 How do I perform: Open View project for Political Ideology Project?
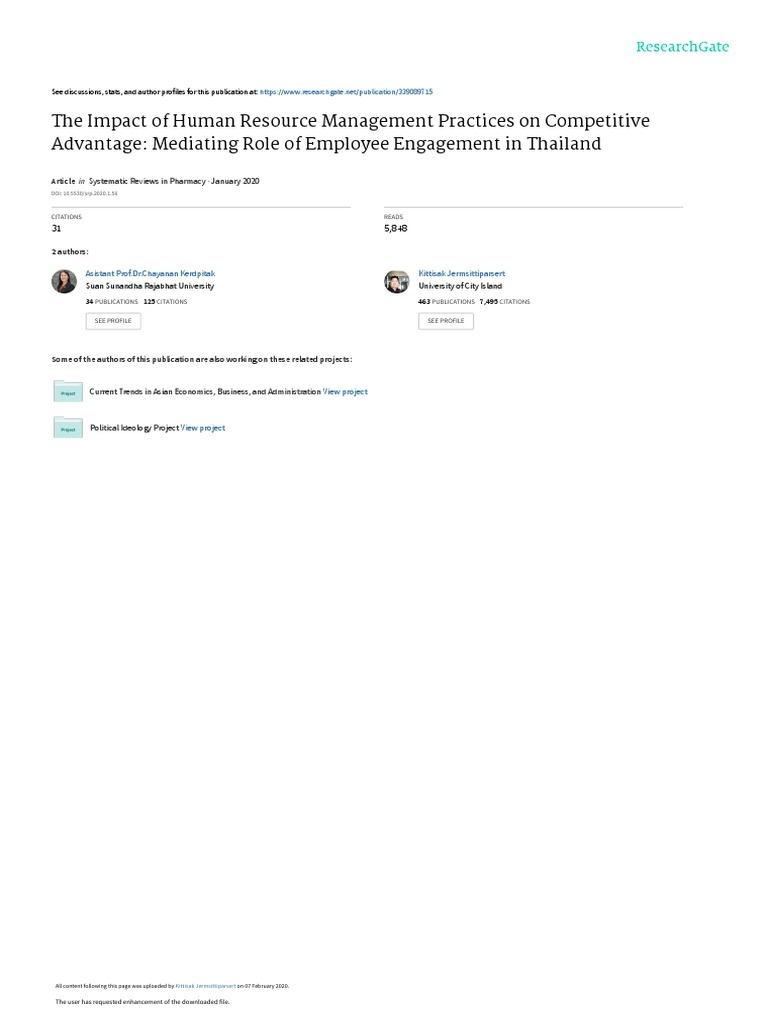coord(203,428)
